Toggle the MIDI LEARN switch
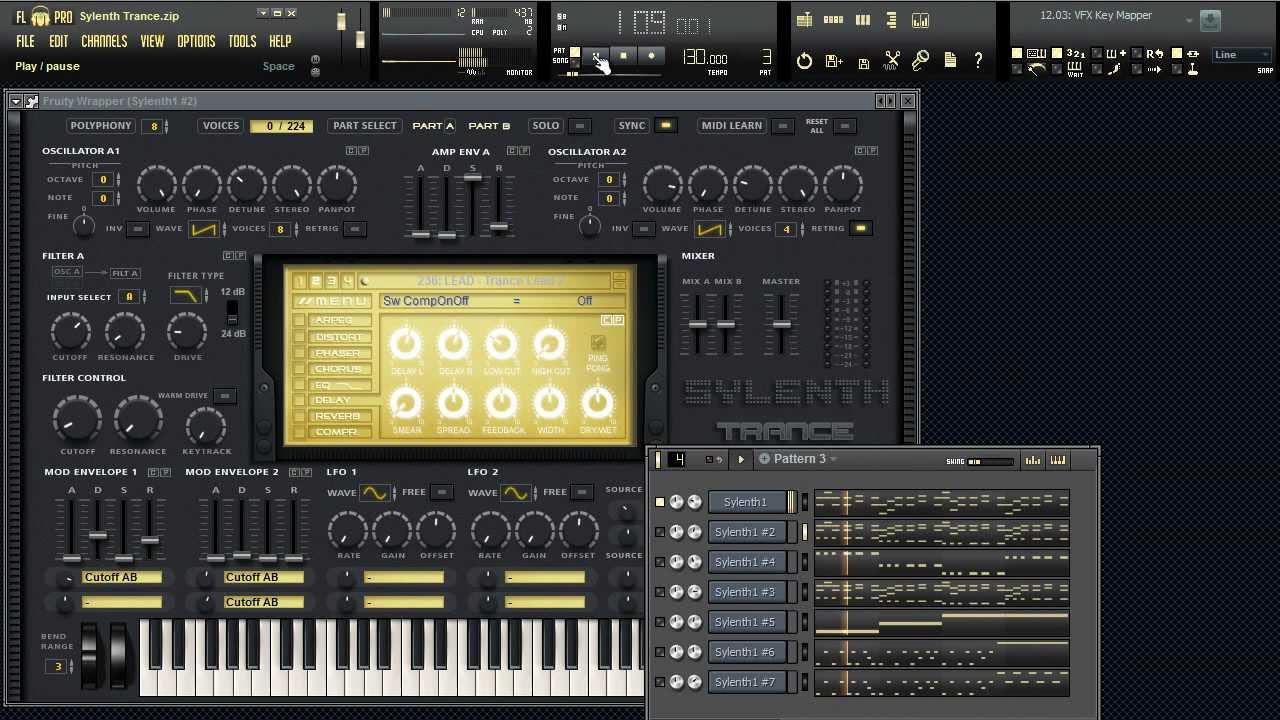 [783, 126]
